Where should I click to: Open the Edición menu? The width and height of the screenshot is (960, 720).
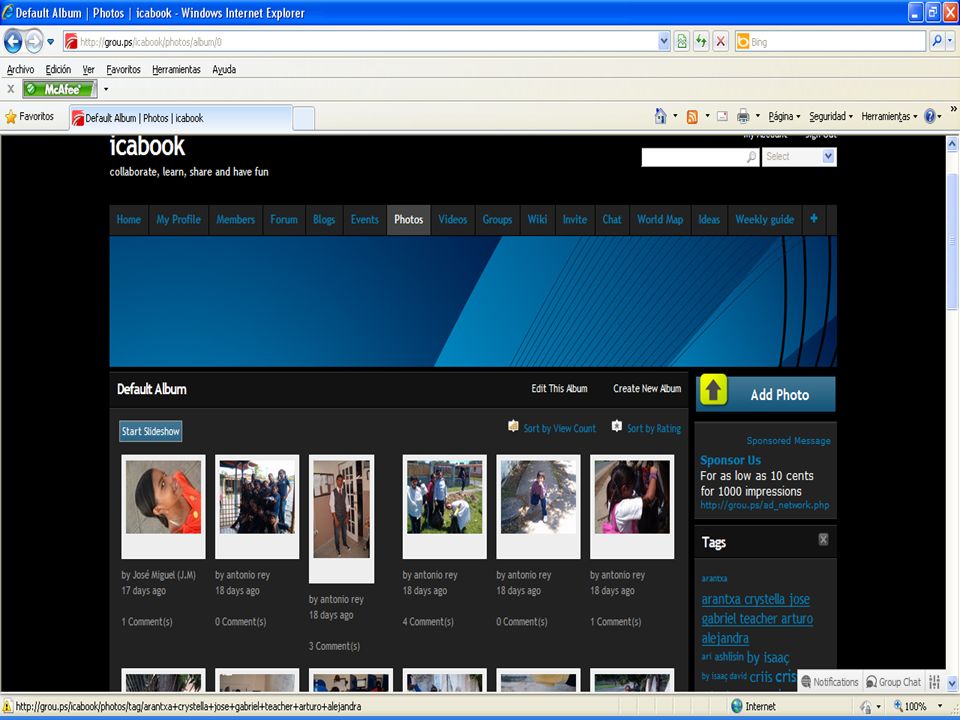click(58, 70)
